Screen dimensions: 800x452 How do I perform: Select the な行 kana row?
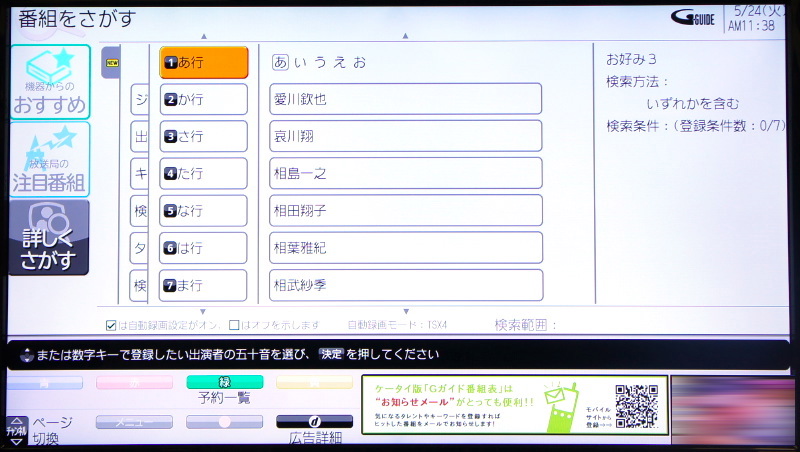click(x=204, y=211)
